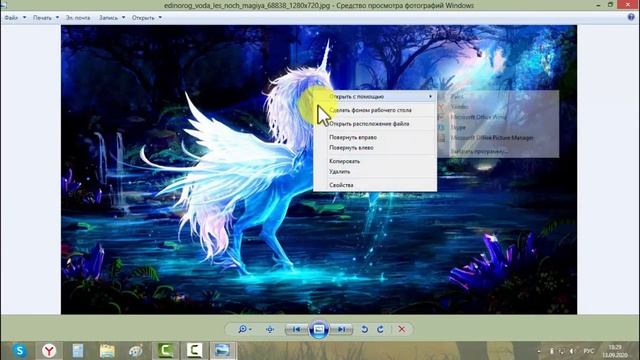Screen dimensions: 640x360
Task: Open the File Explorer folder in taskbar
Action: [107, 351]
